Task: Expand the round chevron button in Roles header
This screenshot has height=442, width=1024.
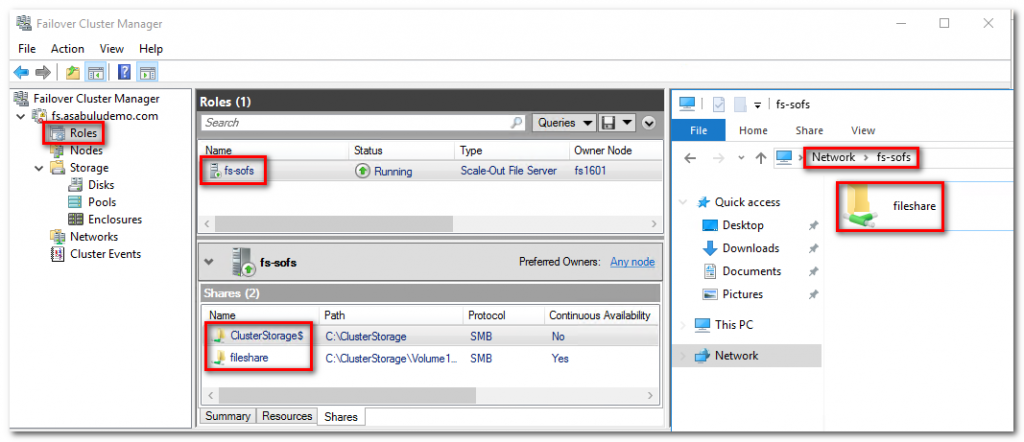Action: (x=648, y=123)
